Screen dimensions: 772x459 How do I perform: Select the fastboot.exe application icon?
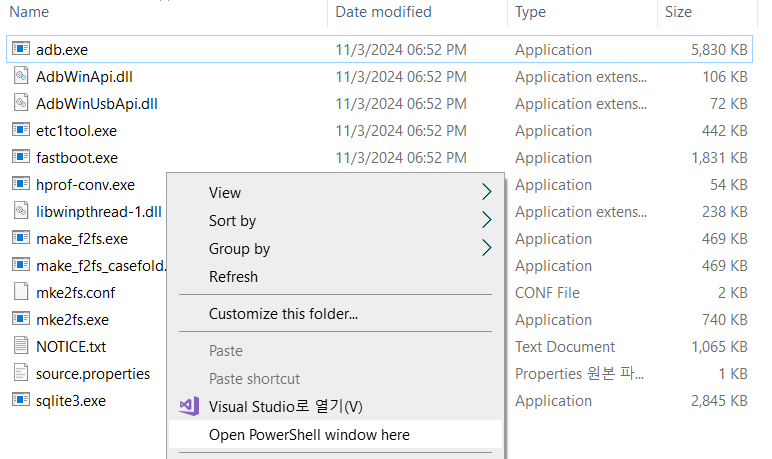tap(21, 157)
